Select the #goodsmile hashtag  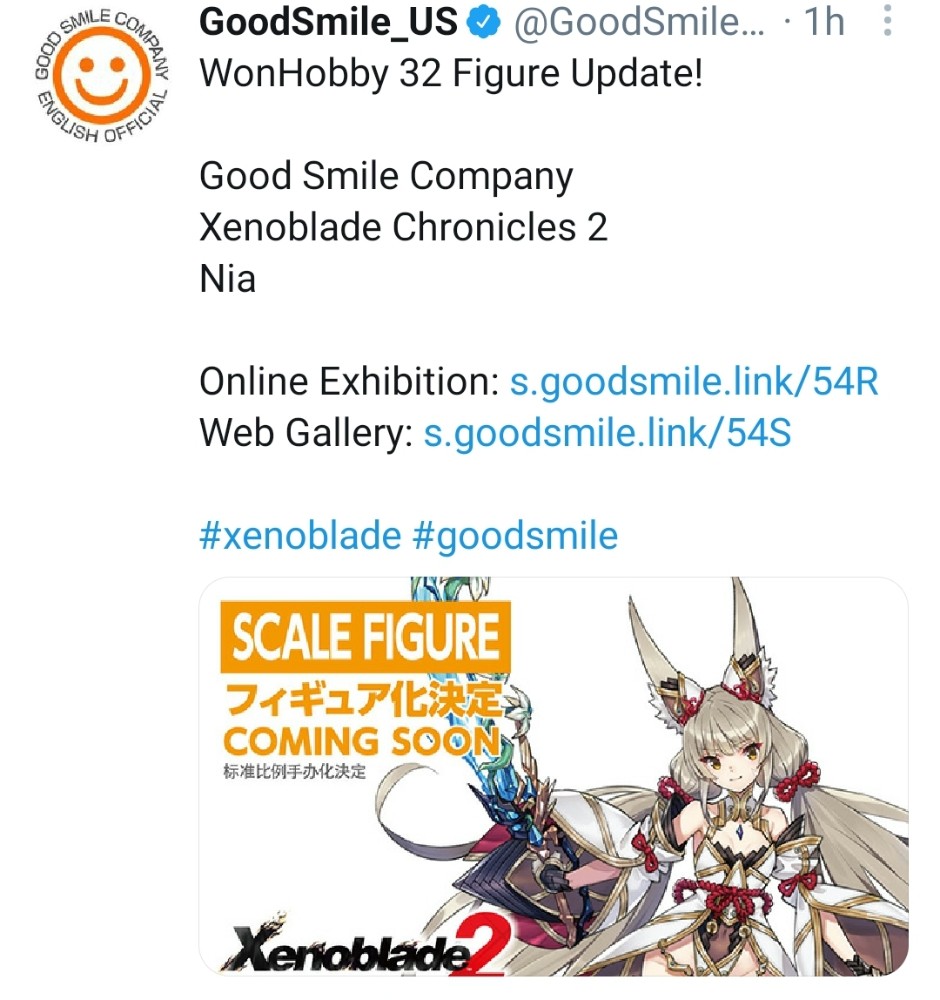tap(515, 535)
